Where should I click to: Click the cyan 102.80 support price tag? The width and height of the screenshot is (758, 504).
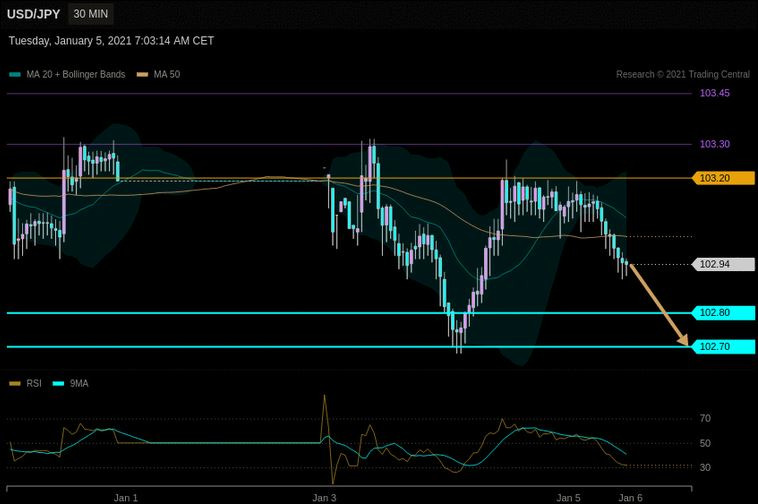(x=723, y=313)
